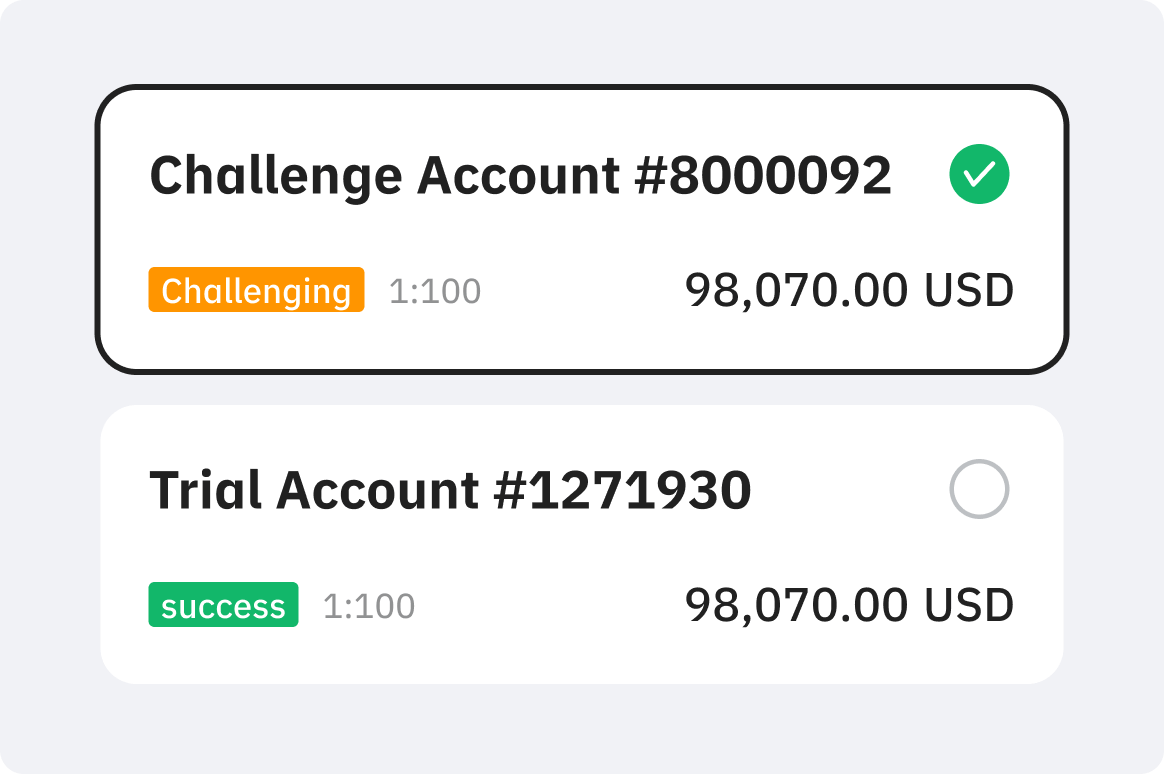The width and height of the screenshot is (1164, 774).
Task: Click the 98,070.00 USD balance in Challenge card
Action: pos(849,290)
